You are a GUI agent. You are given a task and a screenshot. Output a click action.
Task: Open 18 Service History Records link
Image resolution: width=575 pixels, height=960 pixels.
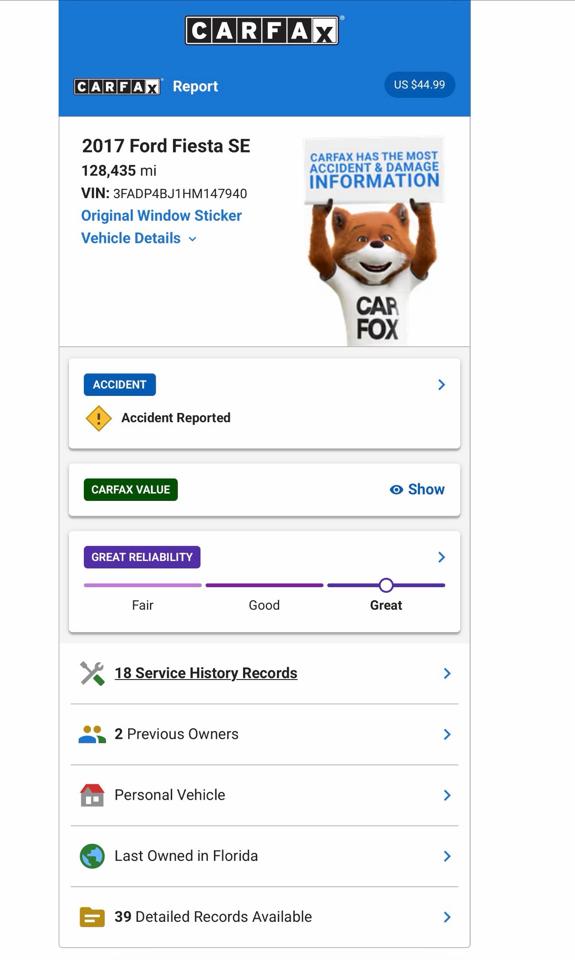pyautogui.click(x=206, y=673)
